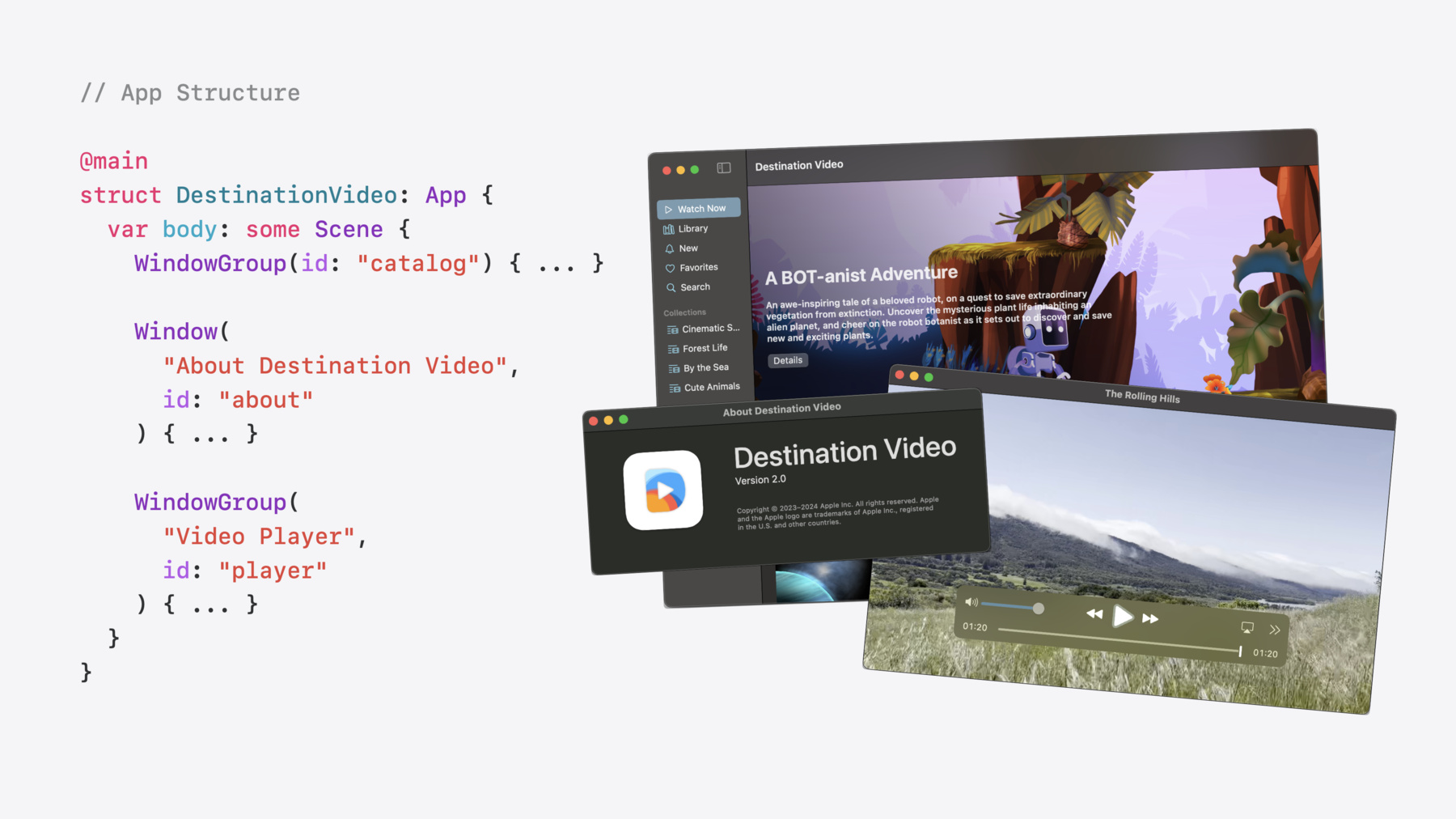Click the DestinationVideo struct name
Viewport: 1456px width, 819px height.
click(x=286, y=195)
